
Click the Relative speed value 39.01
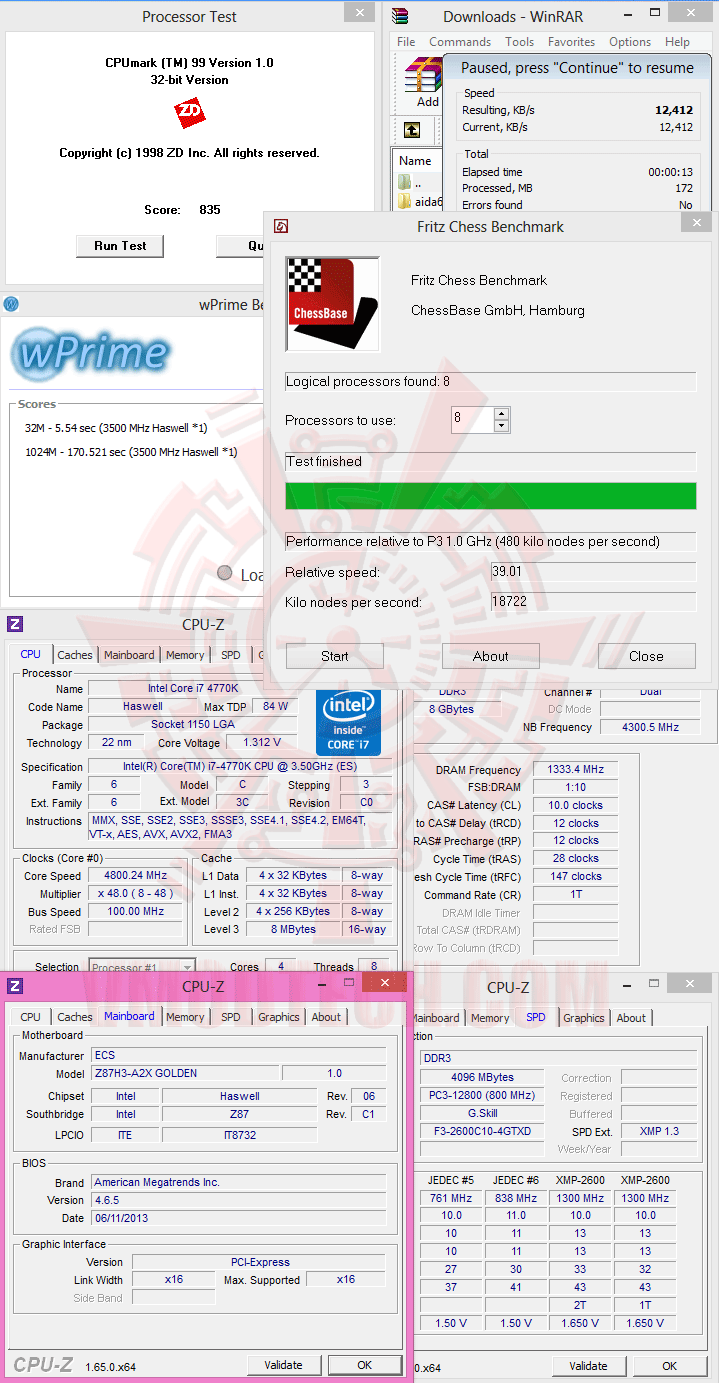pyautogui.click(x=592, y=572)
